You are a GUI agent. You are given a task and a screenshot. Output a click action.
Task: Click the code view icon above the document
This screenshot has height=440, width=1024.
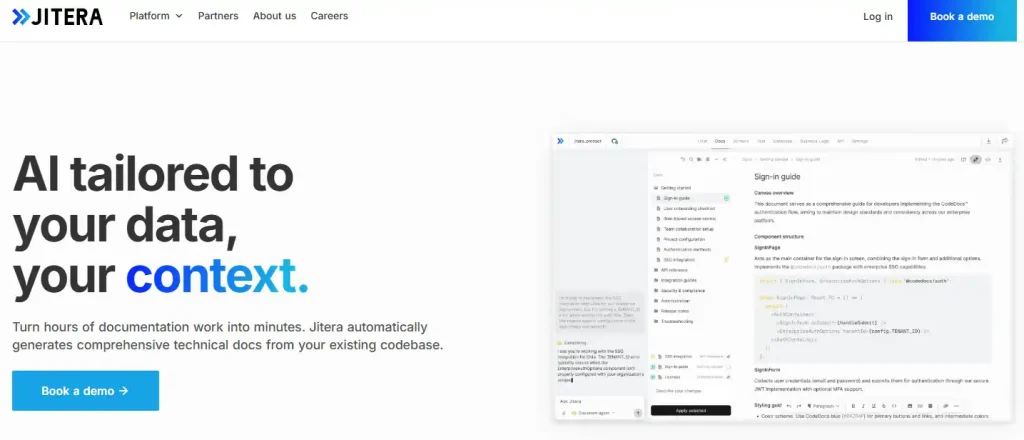(x=987, y=159)
